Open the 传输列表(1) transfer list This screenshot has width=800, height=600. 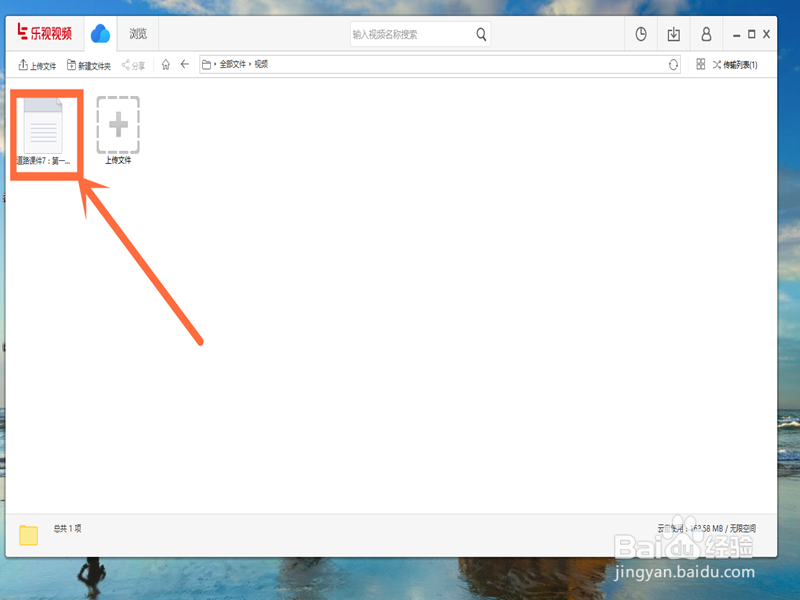(735, 65)
